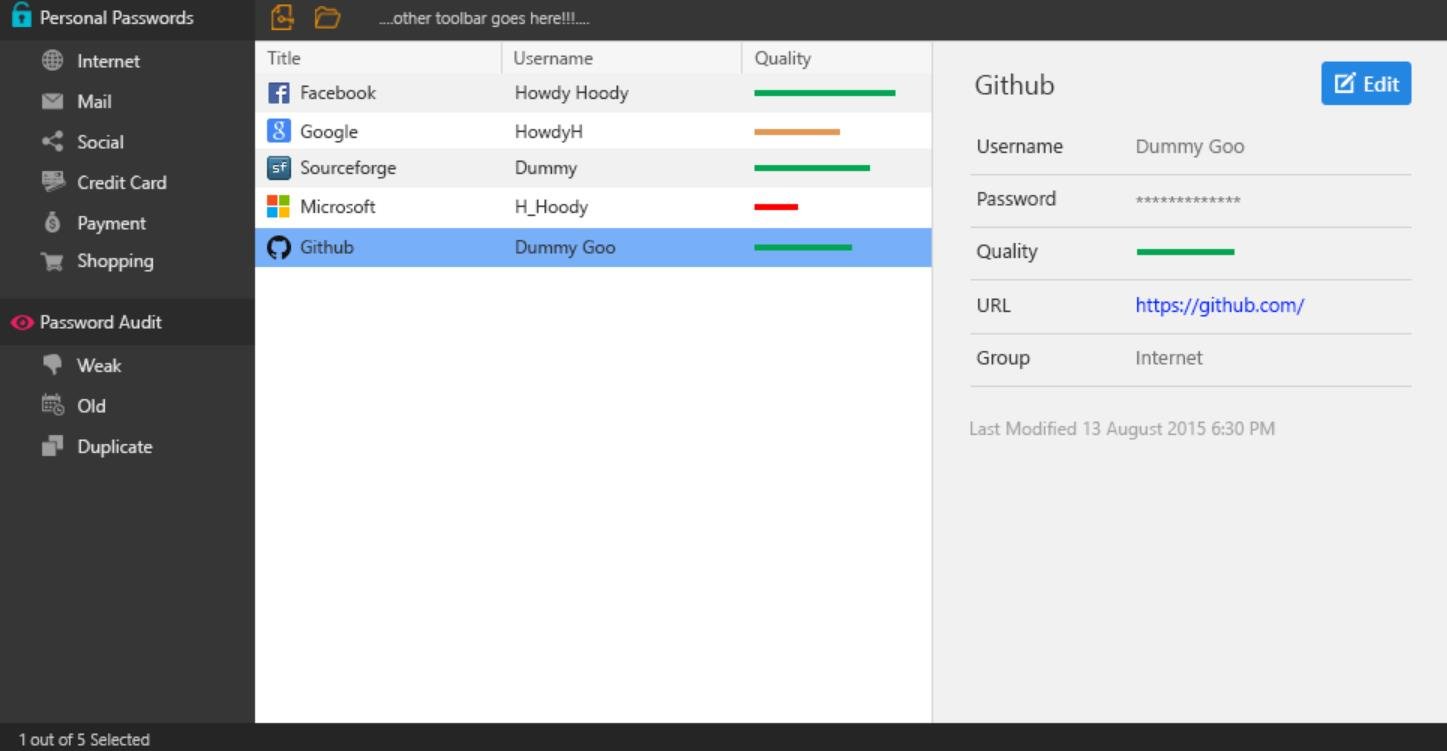Open the folder icon in the toolbar

pos(327,17)
